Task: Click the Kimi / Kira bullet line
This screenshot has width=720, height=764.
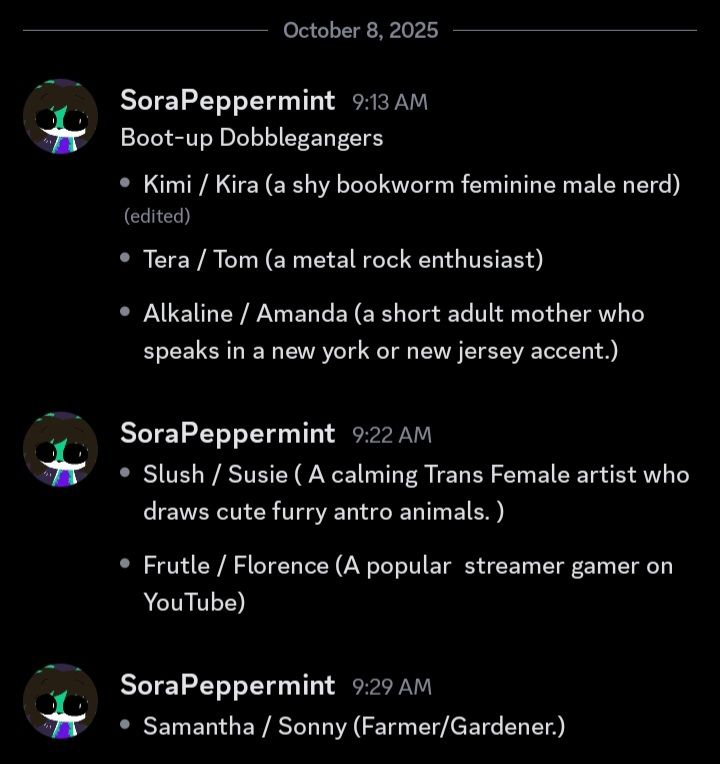Action: coord(411,185)
